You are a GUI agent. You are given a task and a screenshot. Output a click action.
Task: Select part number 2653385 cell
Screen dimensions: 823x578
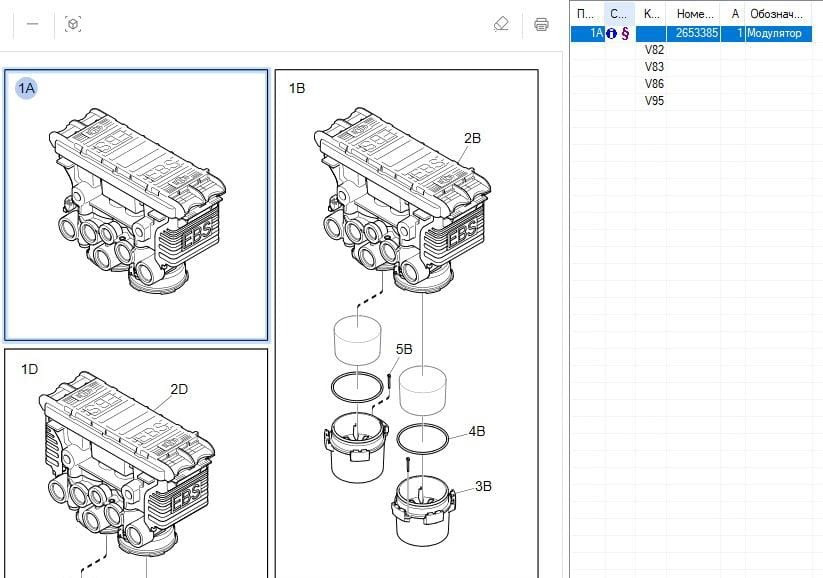pyautogui.click(x=696, y=33)
